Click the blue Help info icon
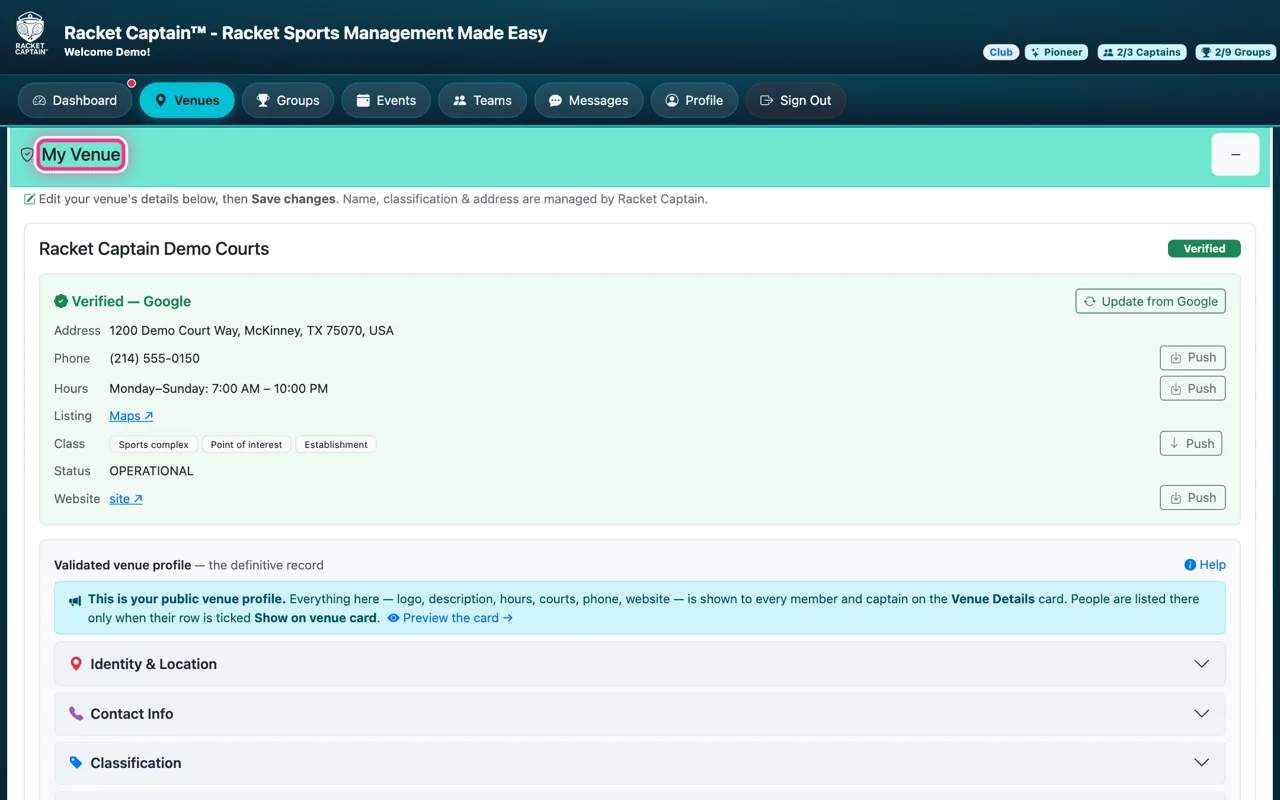1280x800 pixels. coord(1190,565)
